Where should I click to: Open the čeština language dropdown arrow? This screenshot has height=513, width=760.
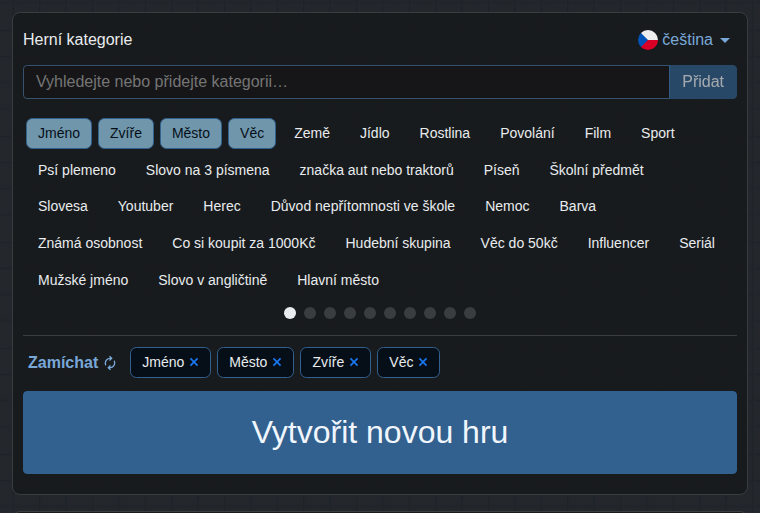tap(725, 40)
